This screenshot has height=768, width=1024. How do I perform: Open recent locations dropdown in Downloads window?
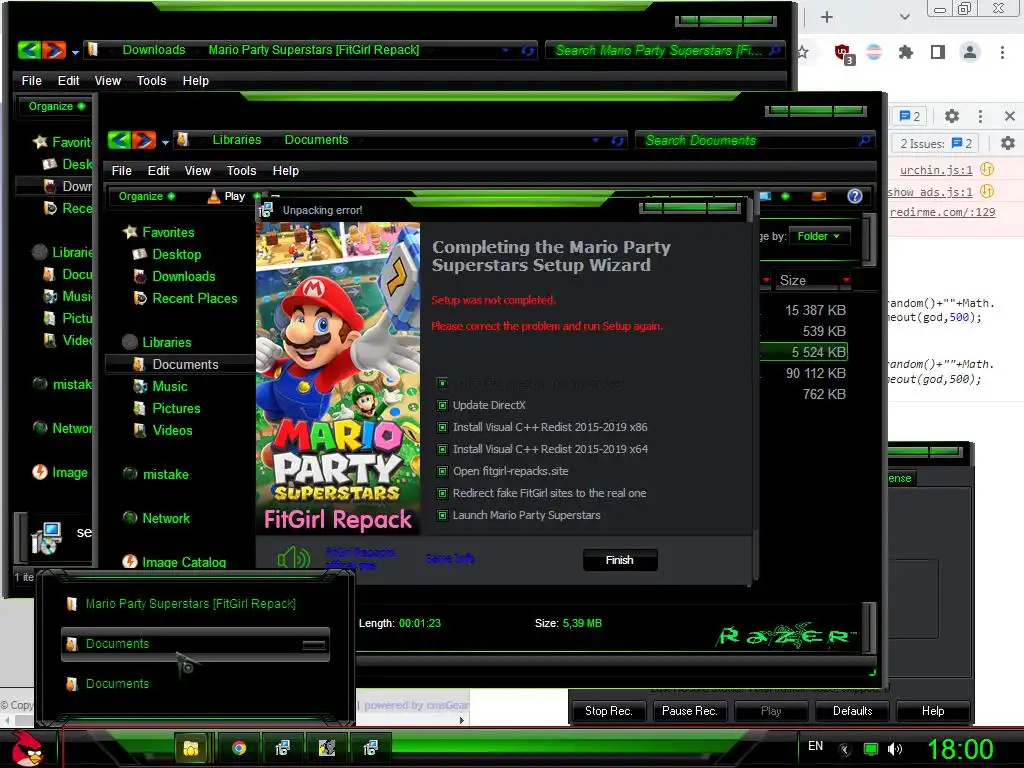click(75, 52)
